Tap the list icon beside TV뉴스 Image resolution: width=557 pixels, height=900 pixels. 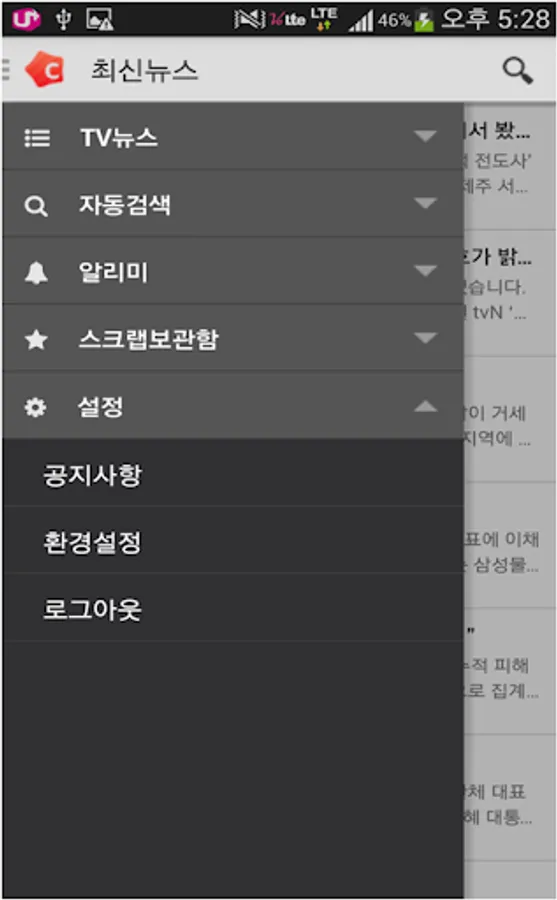37,138
